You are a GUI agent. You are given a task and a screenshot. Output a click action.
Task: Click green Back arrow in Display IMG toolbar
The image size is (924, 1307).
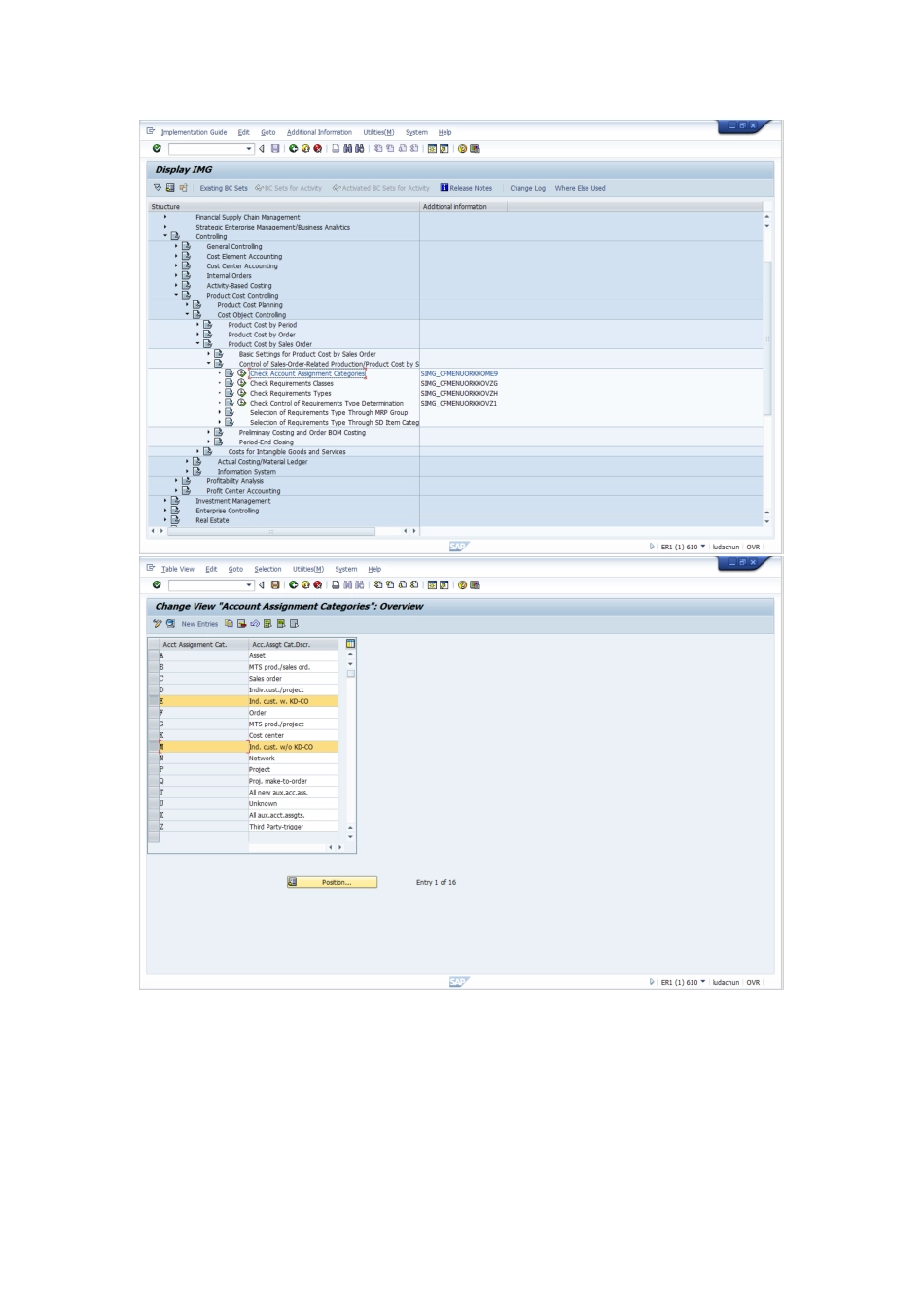pos(293,149)
